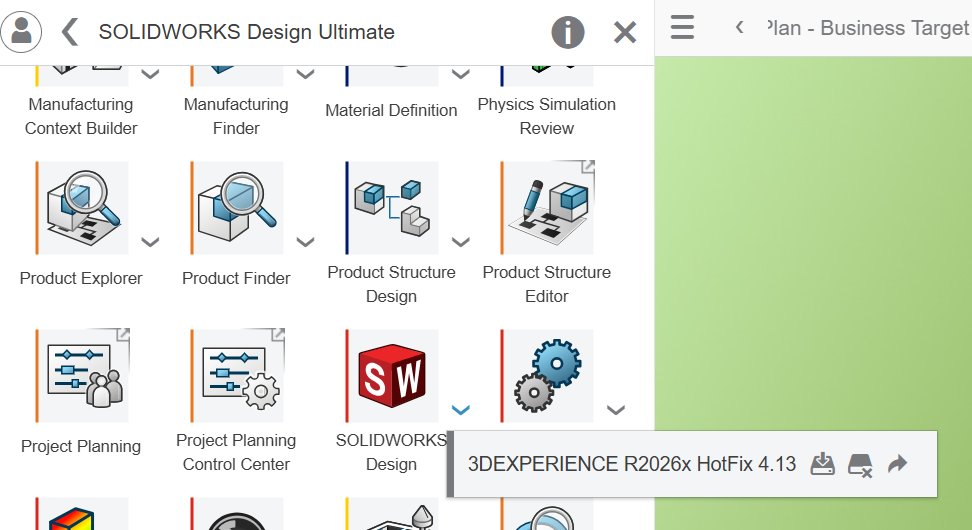Select the 3DEXPERIENCE R2026x HotFix 4.13 entry
Image resolution: width=972 pixels, height=530 pixels.
[x=692, y=464]
